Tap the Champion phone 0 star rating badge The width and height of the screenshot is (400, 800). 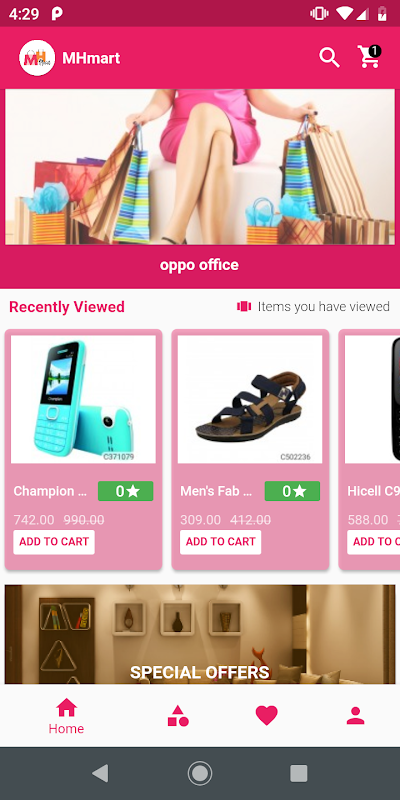126,491
